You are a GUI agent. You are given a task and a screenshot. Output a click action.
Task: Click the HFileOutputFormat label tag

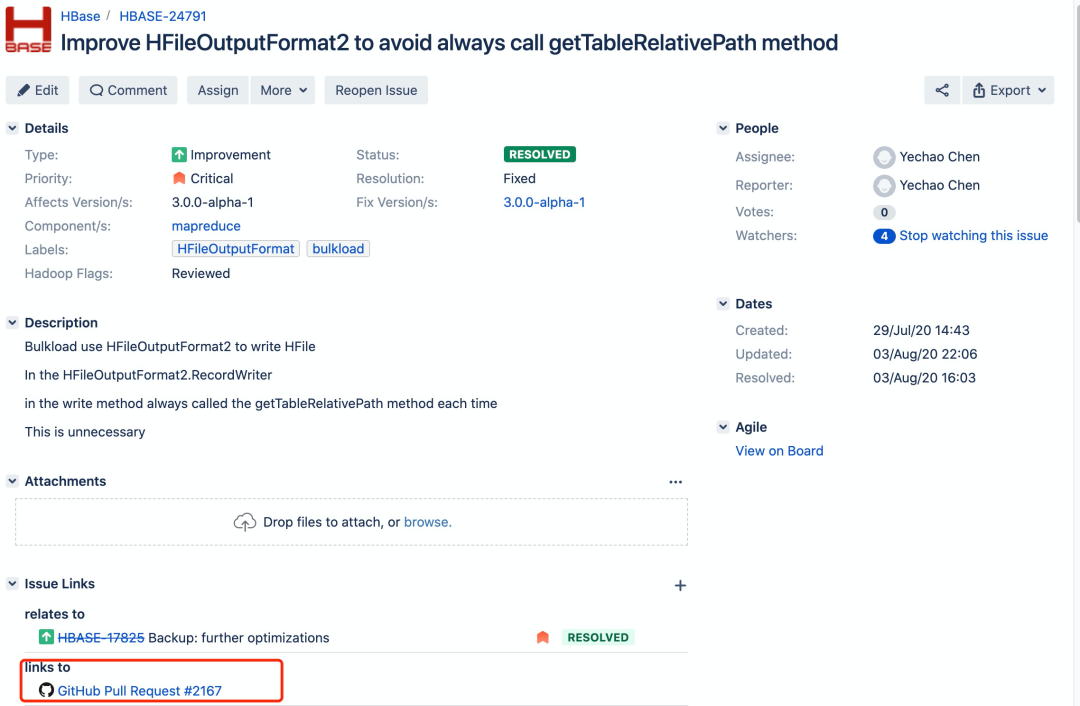click(x=236, y=249)
